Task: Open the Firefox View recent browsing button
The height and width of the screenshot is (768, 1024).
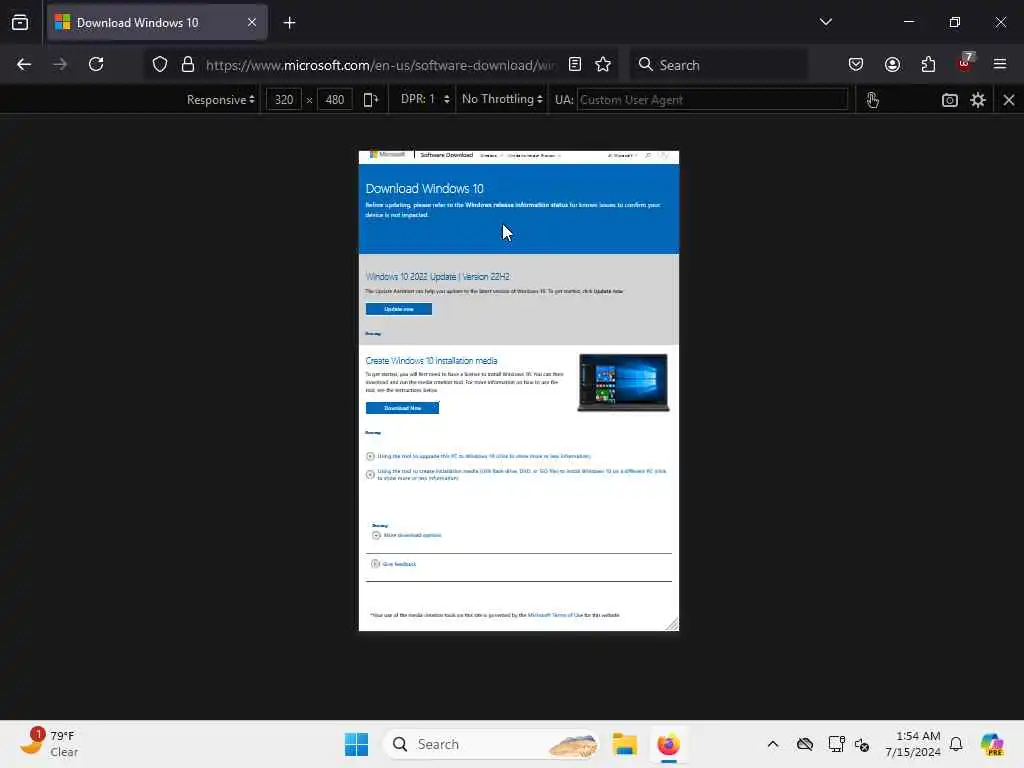Action: [x=20, y=22]
